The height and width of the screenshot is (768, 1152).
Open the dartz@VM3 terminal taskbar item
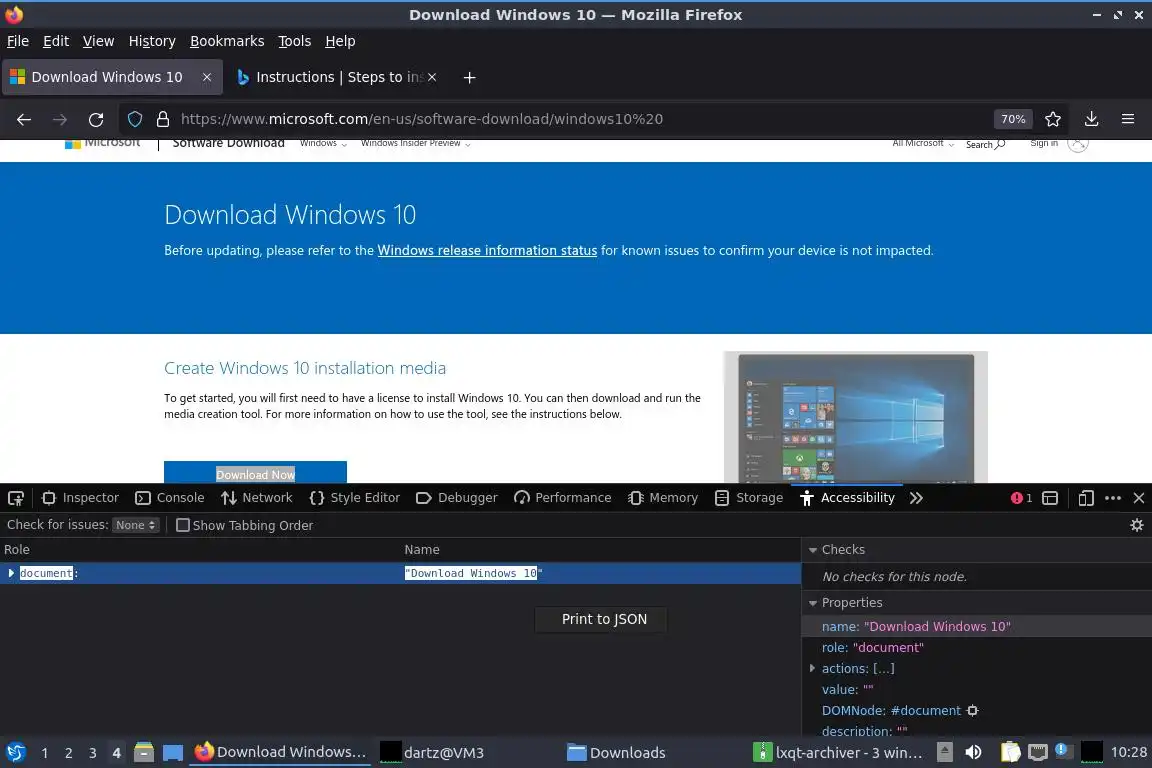(x=432, y=753)
